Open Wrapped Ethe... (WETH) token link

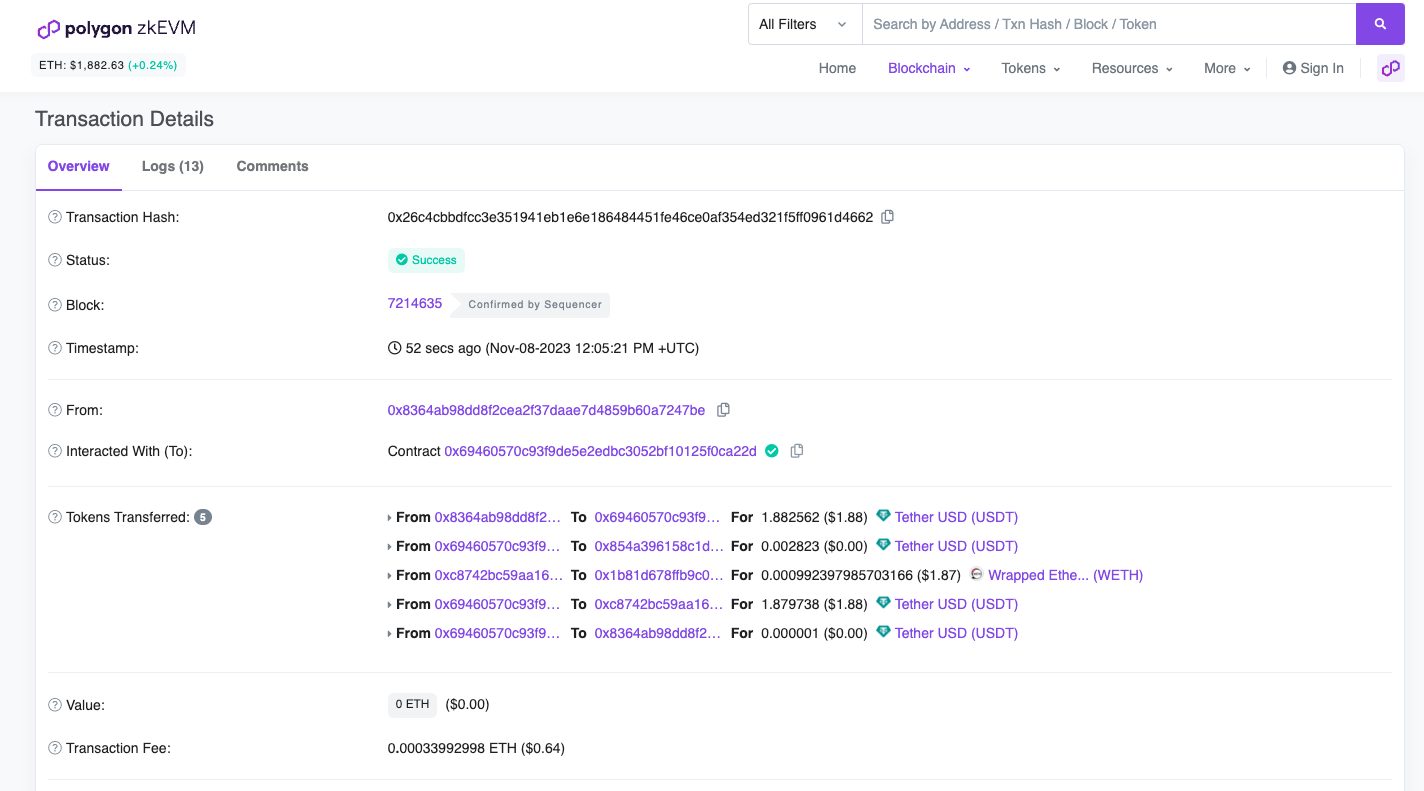(x=1065, y=575)
